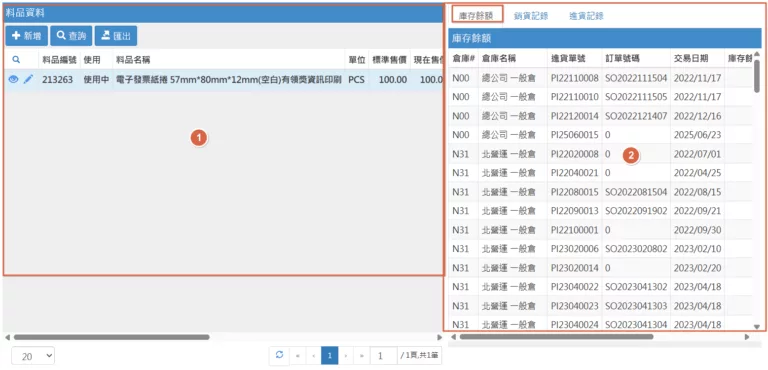Screen dimensions: 768x370
Task: Click order number SO2022091902
Action: click(636, 211)
